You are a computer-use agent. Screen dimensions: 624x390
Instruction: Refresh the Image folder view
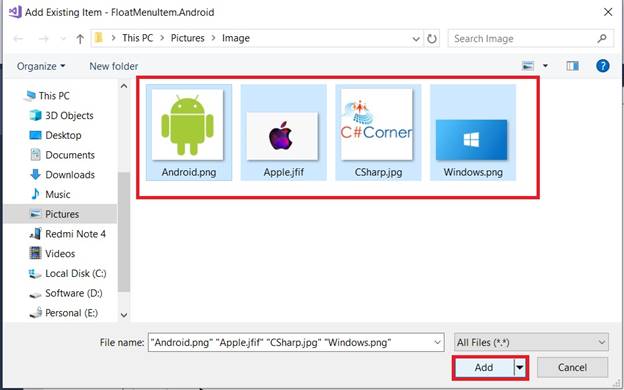pyautogui.click(x=432, y=39)
